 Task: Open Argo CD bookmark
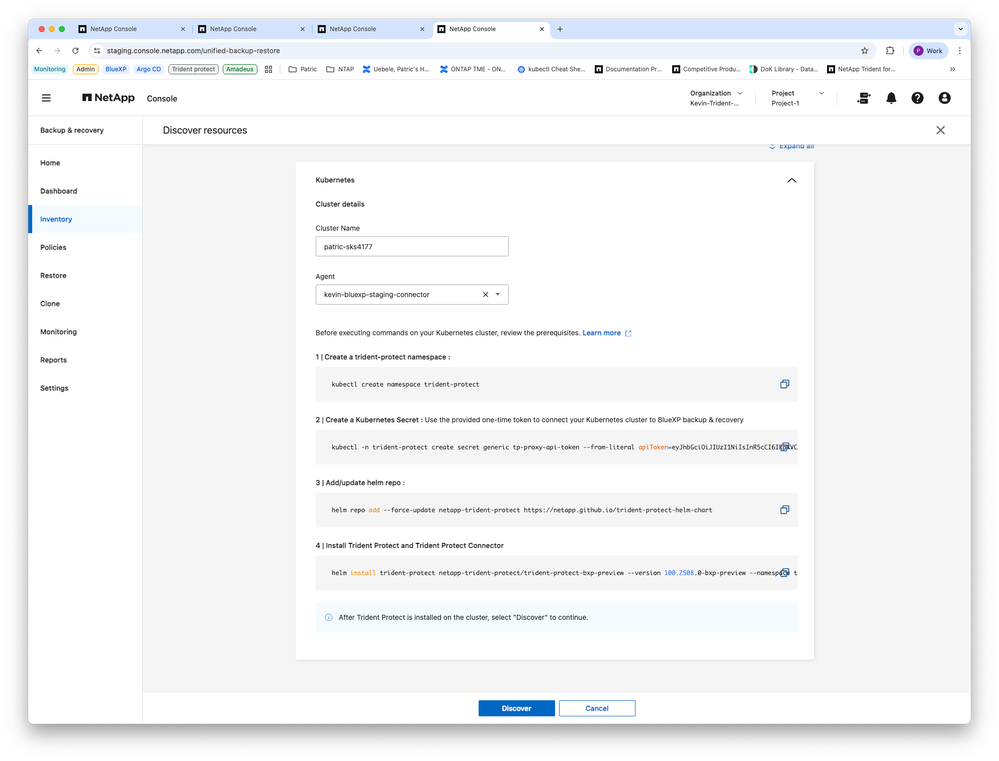(x=148, y=69)
